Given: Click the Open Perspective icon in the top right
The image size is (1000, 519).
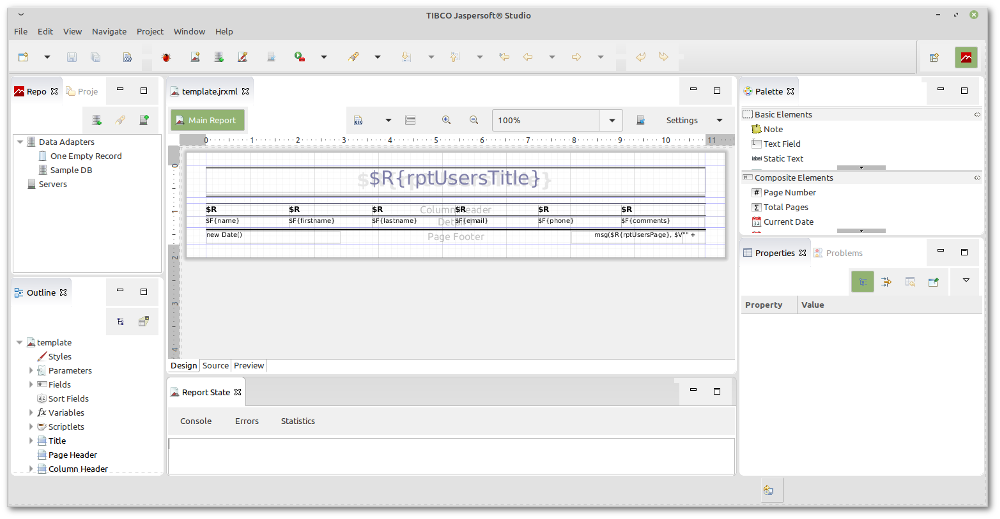Looking at the screenshot, I should [934, 57].
